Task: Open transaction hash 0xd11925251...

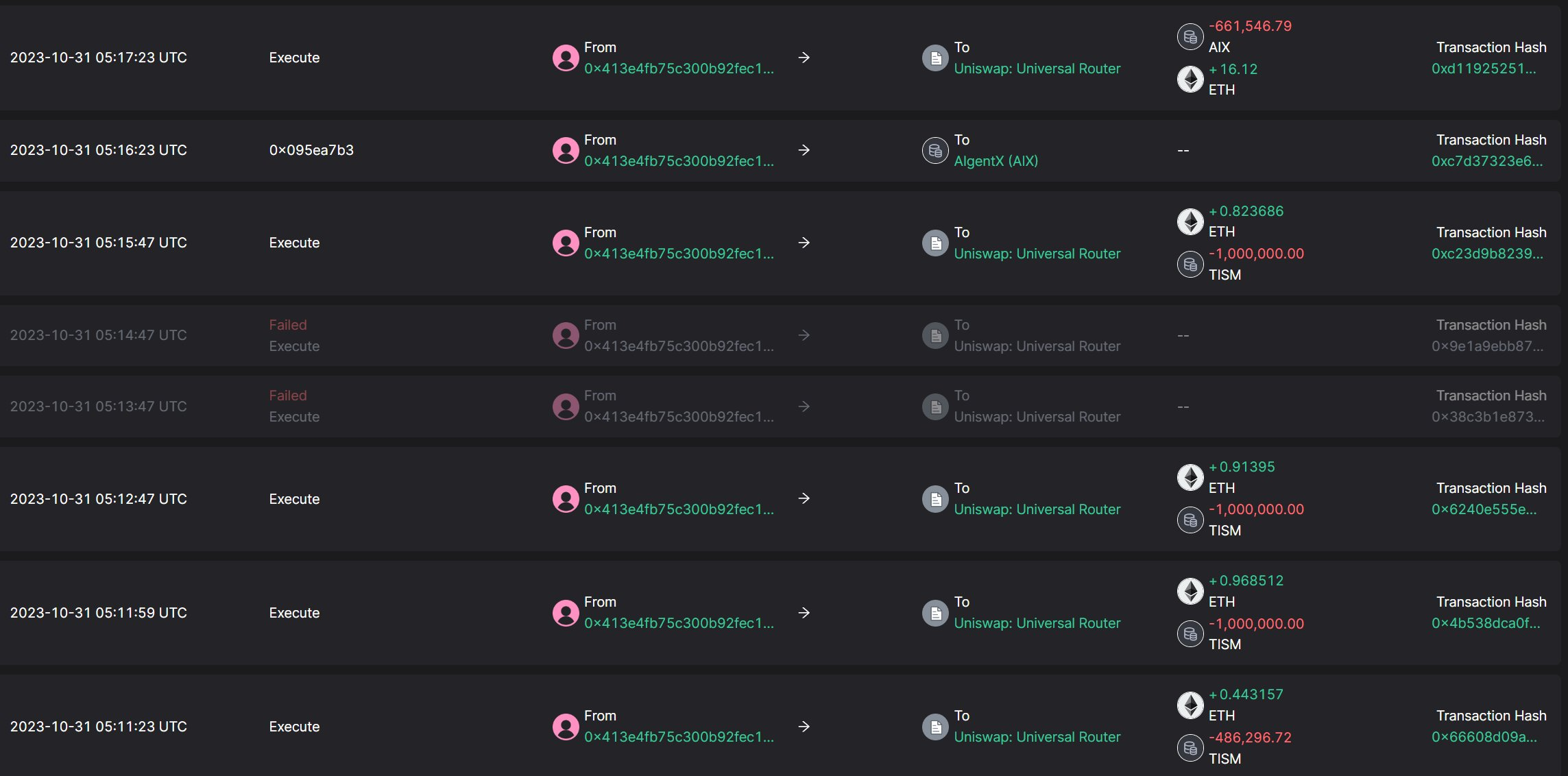Action: click(x=1485, y=69)
